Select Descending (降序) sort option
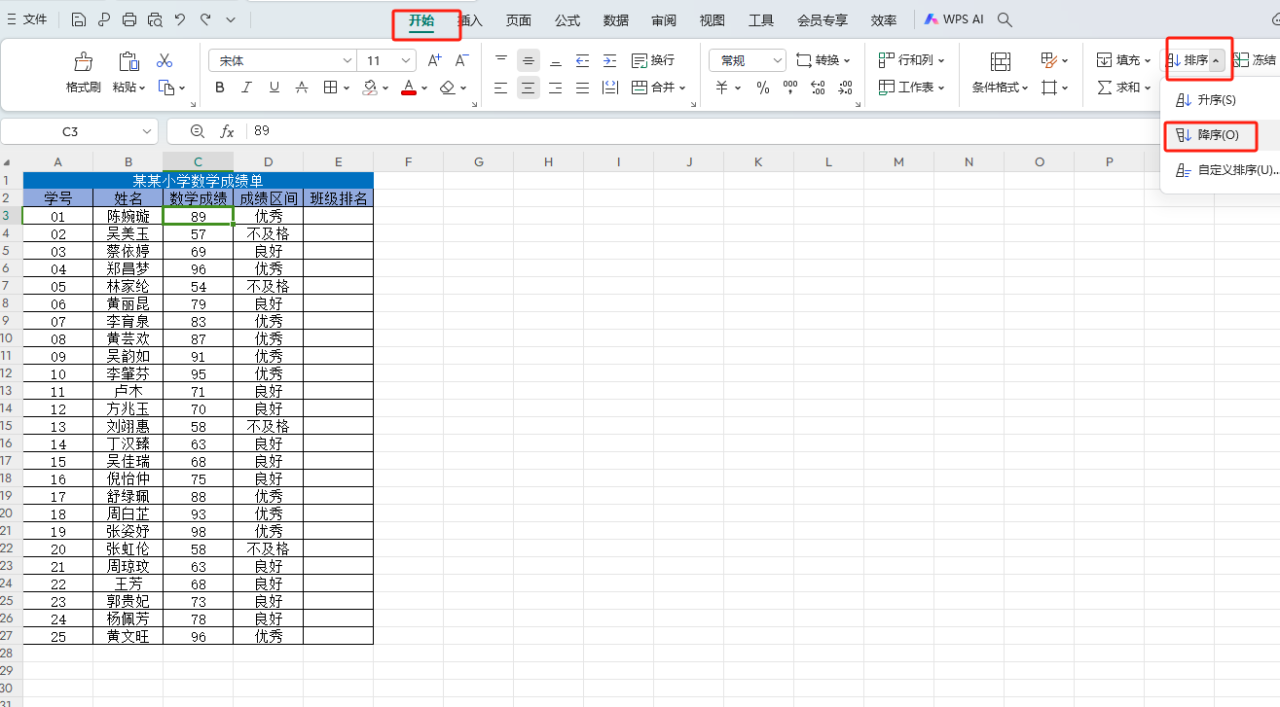This screenshot has height=707, width=1280. point(1208,135)
